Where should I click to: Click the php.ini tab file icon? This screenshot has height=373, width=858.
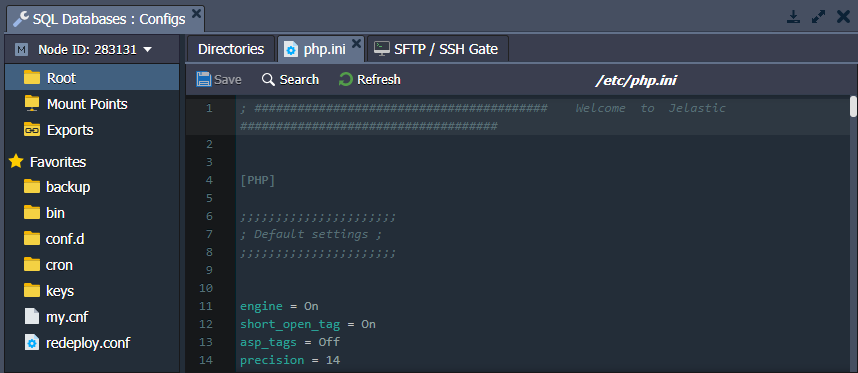coord(291,49)
